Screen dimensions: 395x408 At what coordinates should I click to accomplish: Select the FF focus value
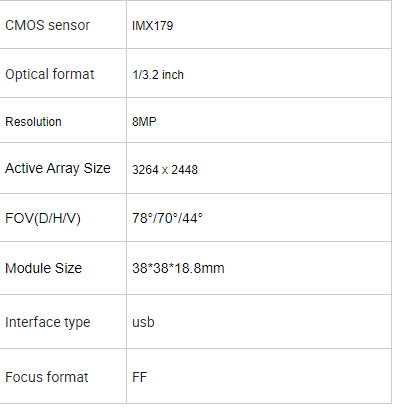139,377
